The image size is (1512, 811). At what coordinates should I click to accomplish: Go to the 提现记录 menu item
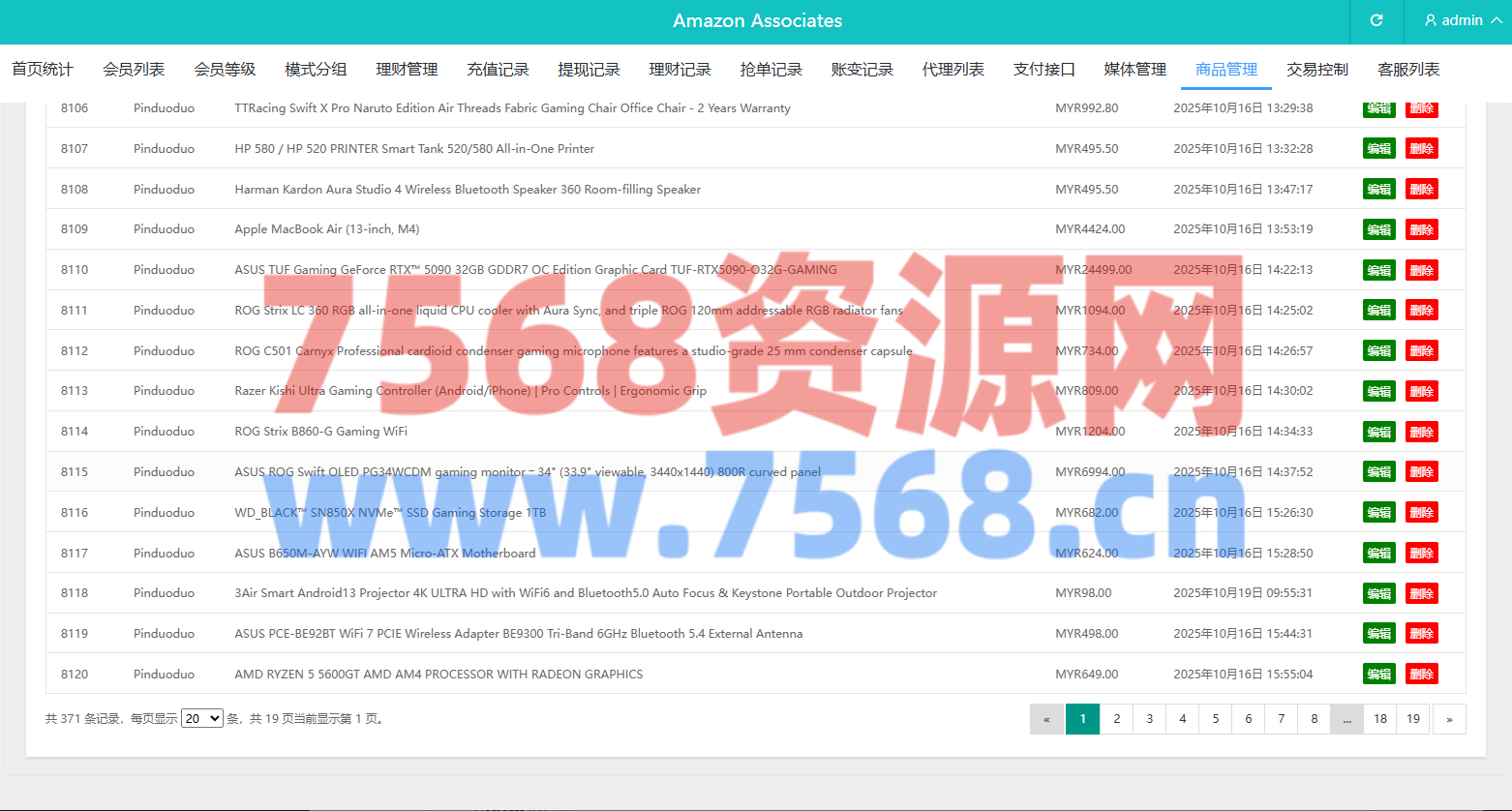point(589,70)
